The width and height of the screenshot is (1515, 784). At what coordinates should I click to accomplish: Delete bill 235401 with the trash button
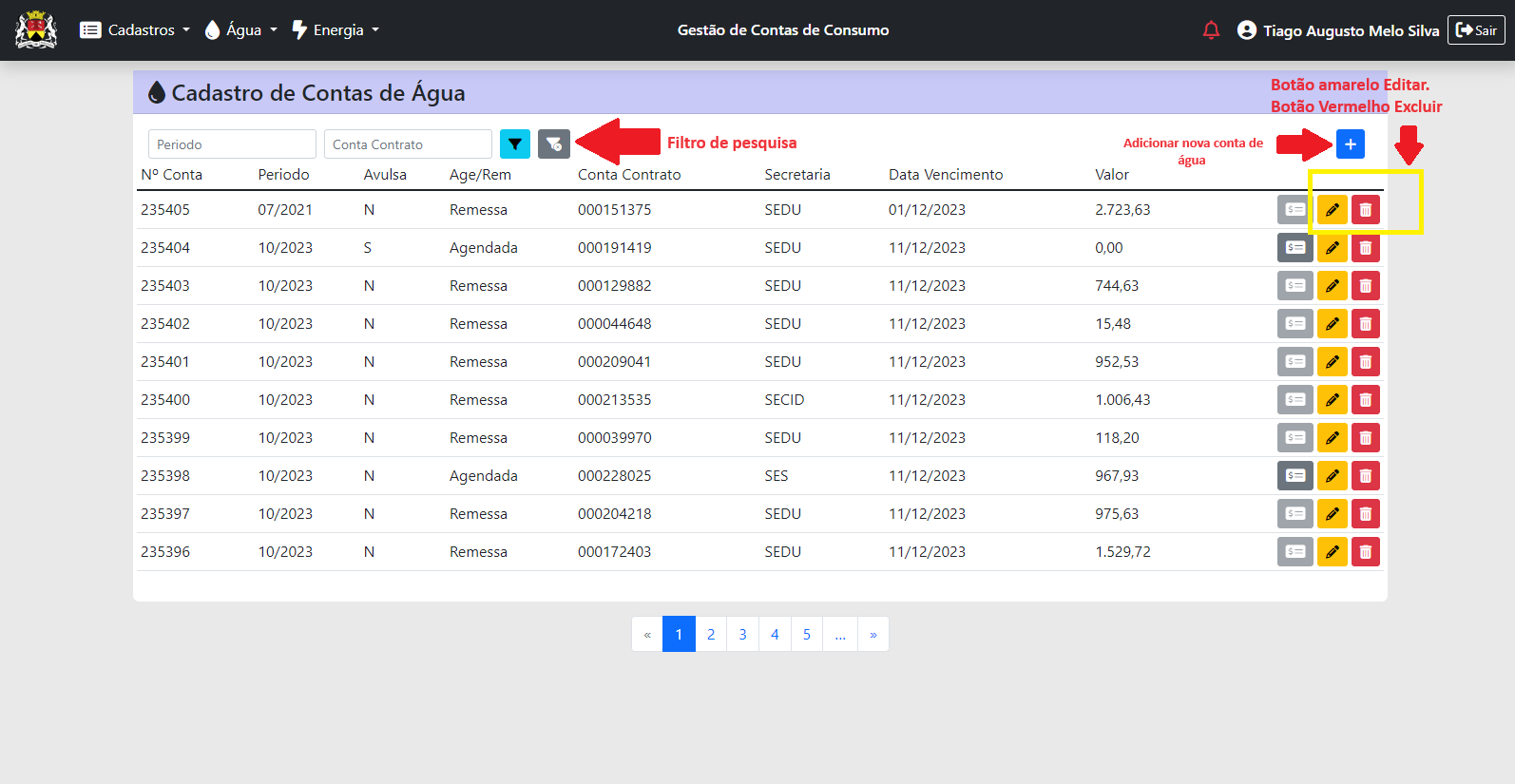1366,361
